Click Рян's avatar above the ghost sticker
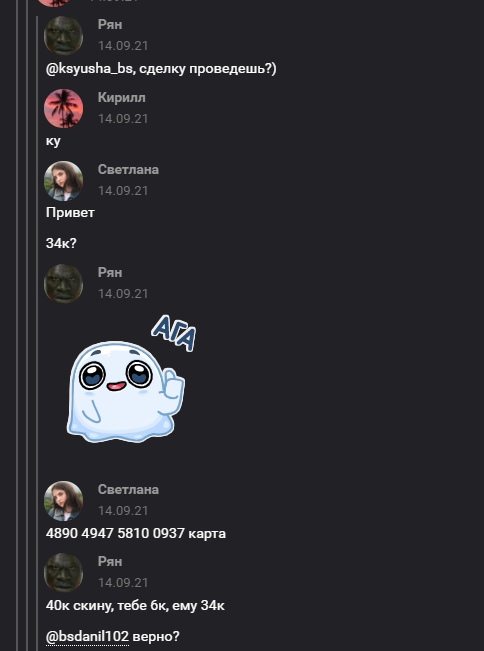The image size is (484, 651). (64, 284)
